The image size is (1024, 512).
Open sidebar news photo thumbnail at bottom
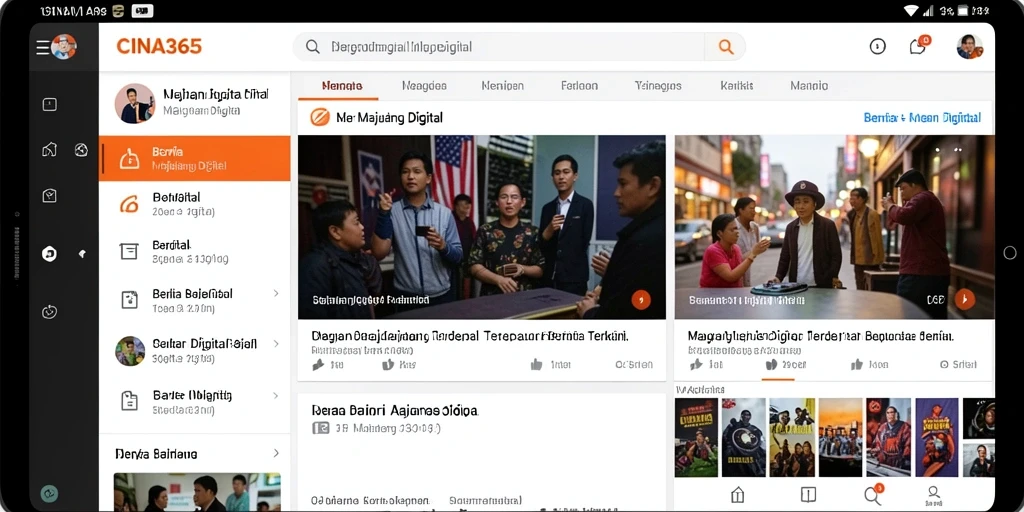tap(197, 492)
